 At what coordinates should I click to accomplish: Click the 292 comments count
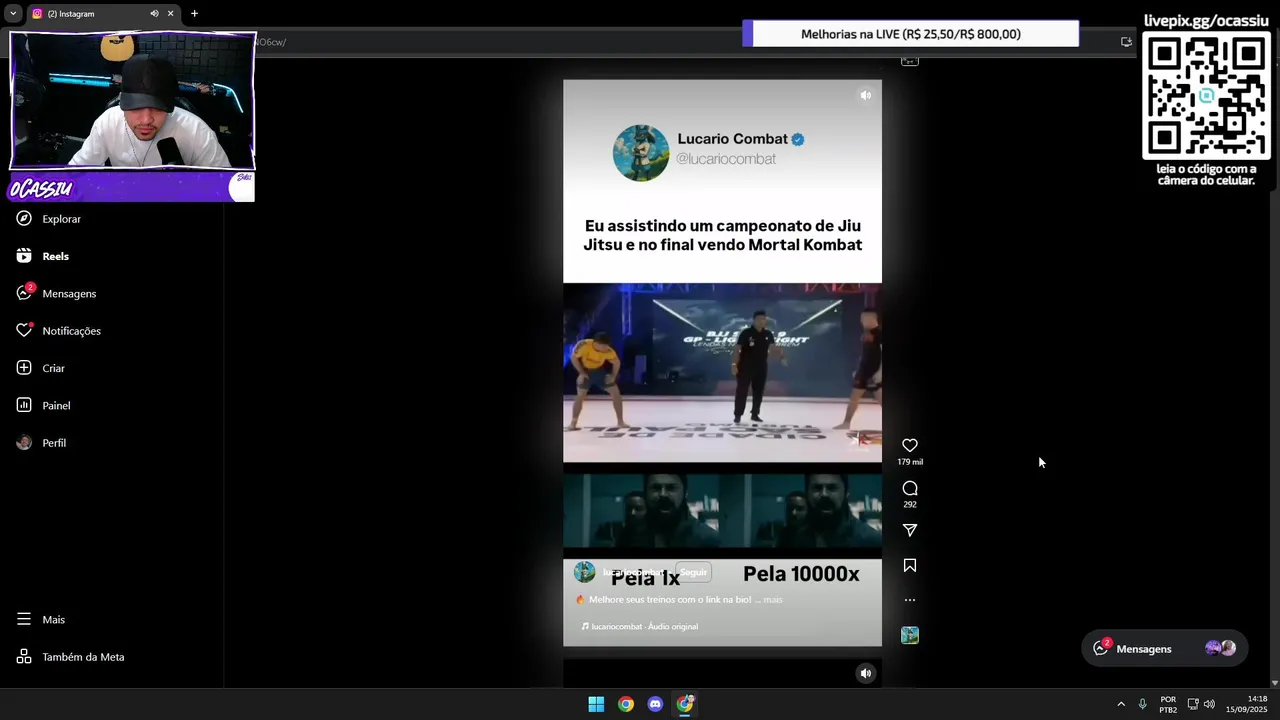click(x=910, y=505)
